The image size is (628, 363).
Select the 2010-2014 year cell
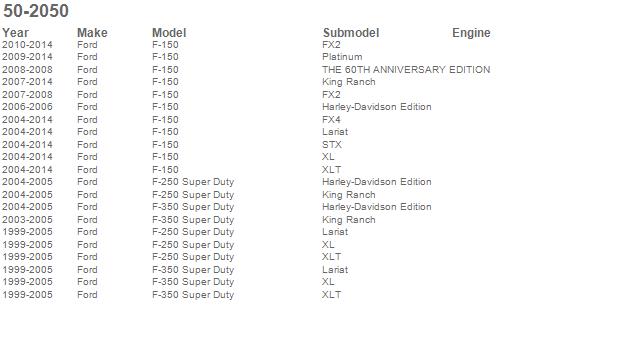click(x=27, y=44)
